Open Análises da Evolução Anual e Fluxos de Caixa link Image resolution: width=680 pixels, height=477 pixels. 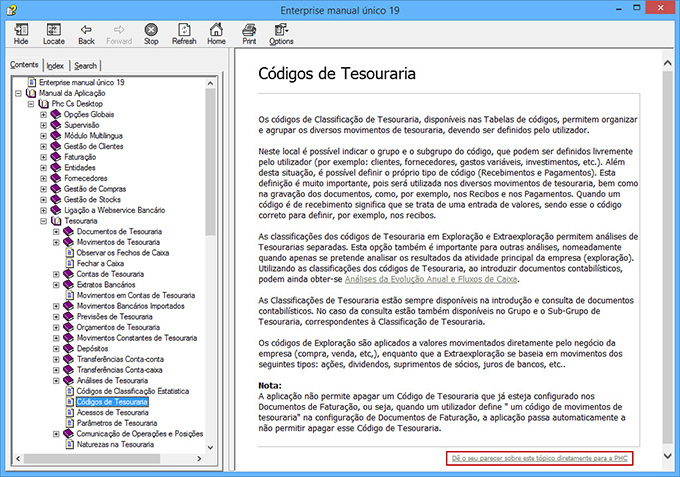(431, 279)
